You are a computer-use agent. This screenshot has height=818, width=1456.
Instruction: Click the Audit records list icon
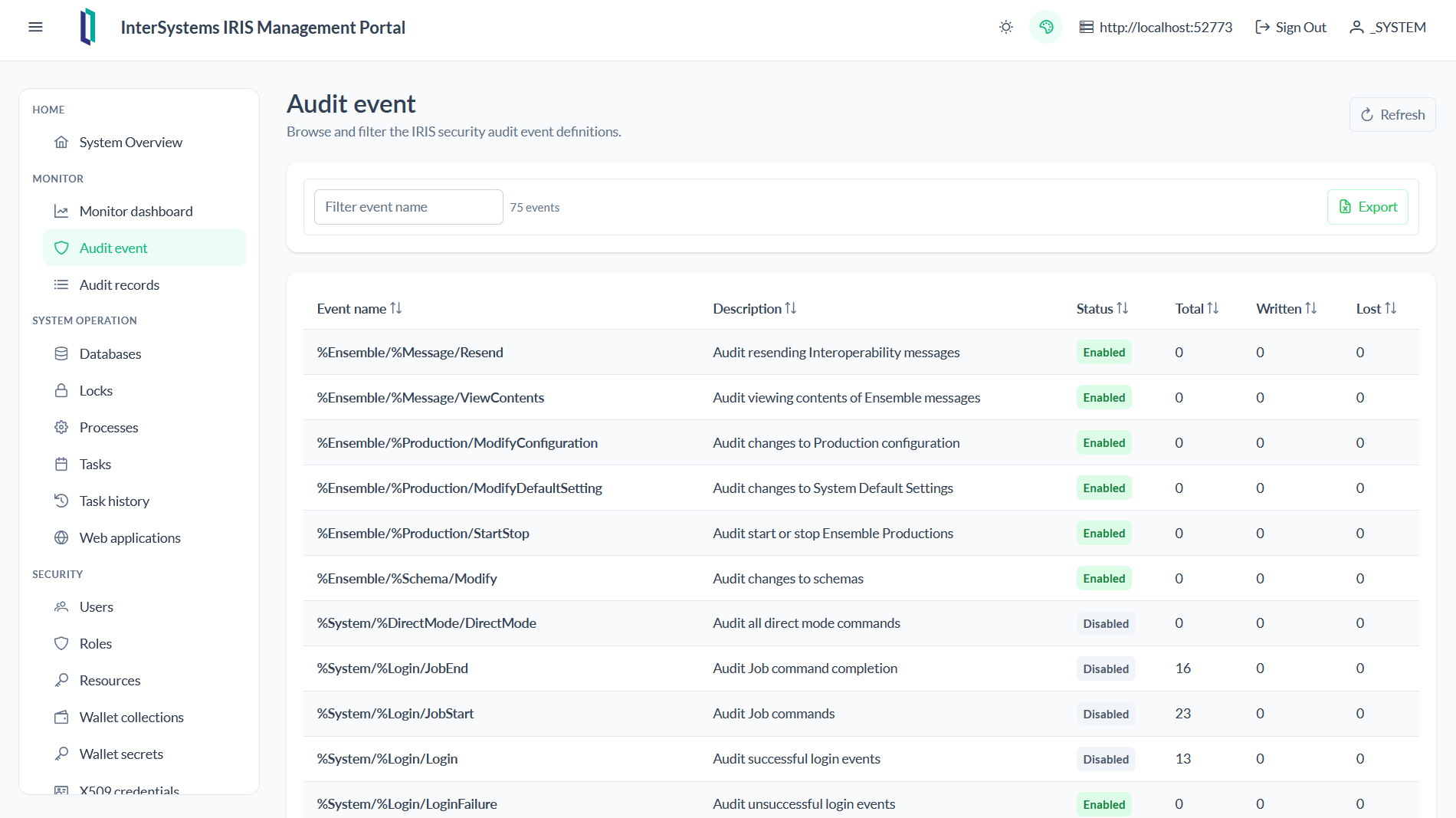tap(61, 285)
